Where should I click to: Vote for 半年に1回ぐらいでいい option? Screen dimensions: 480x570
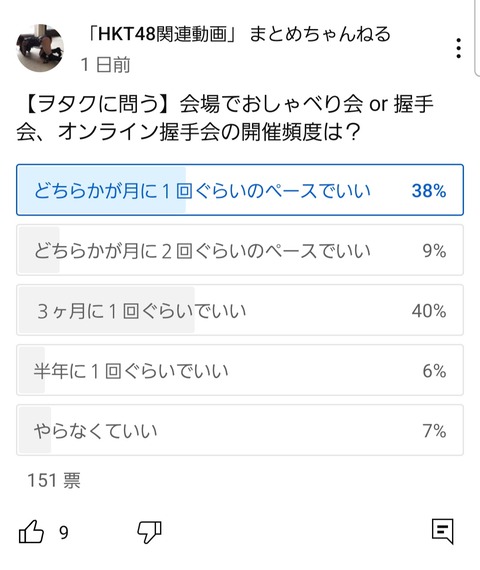coord(240,370)
